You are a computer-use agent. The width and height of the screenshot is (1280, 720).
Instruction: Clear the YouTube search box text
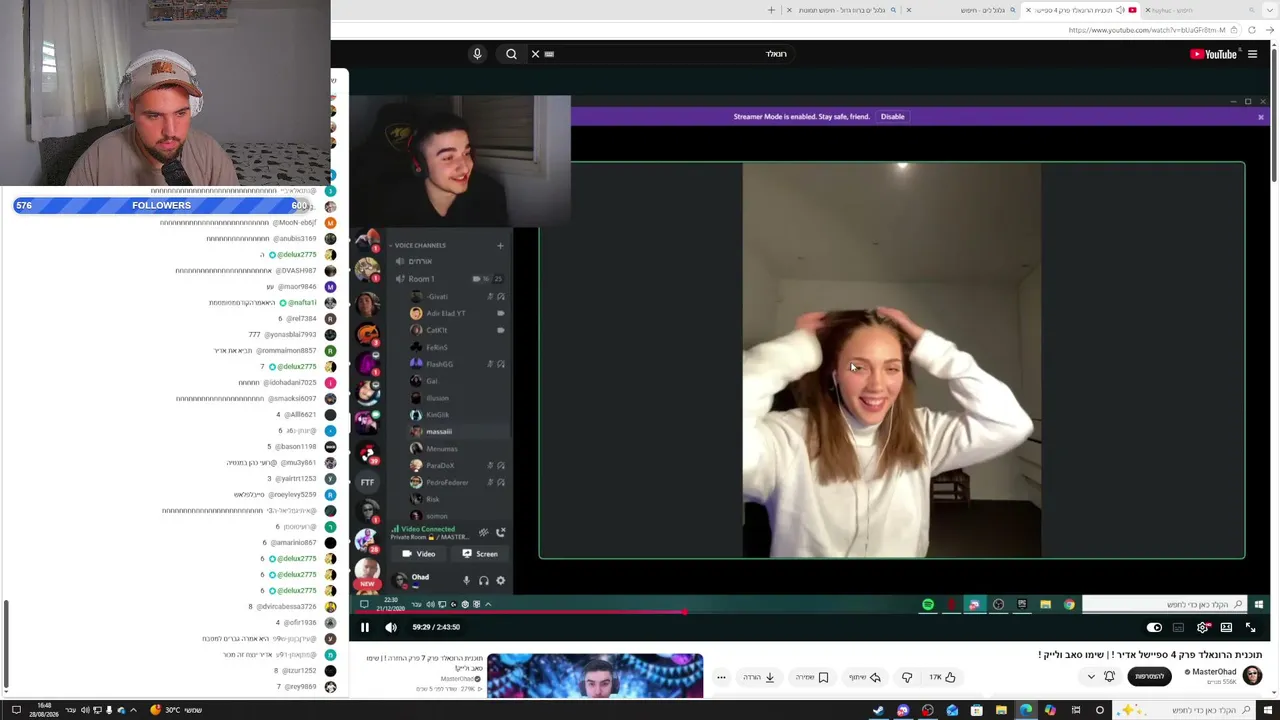point(535,54)
